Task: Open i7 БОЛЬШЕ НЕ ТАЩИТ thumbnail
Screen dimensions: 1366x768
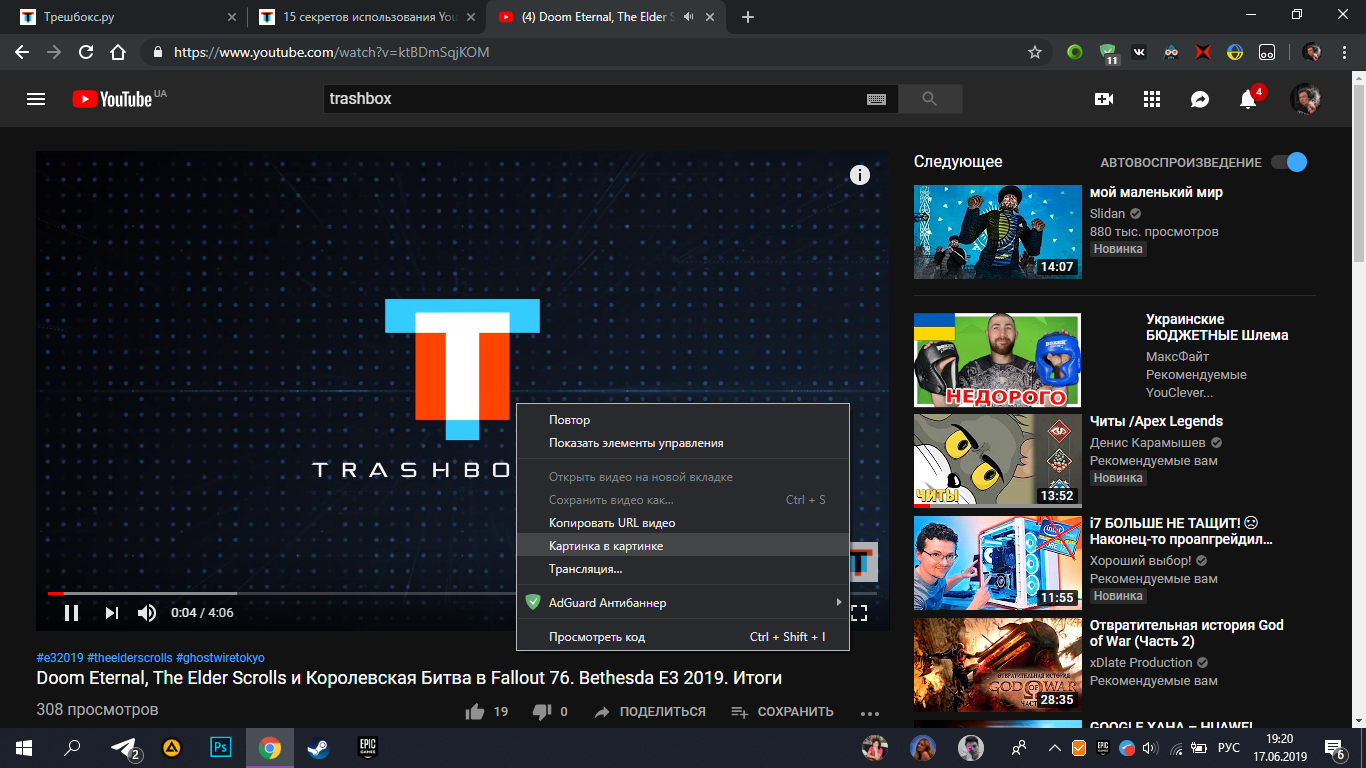Action: [998, 563]
